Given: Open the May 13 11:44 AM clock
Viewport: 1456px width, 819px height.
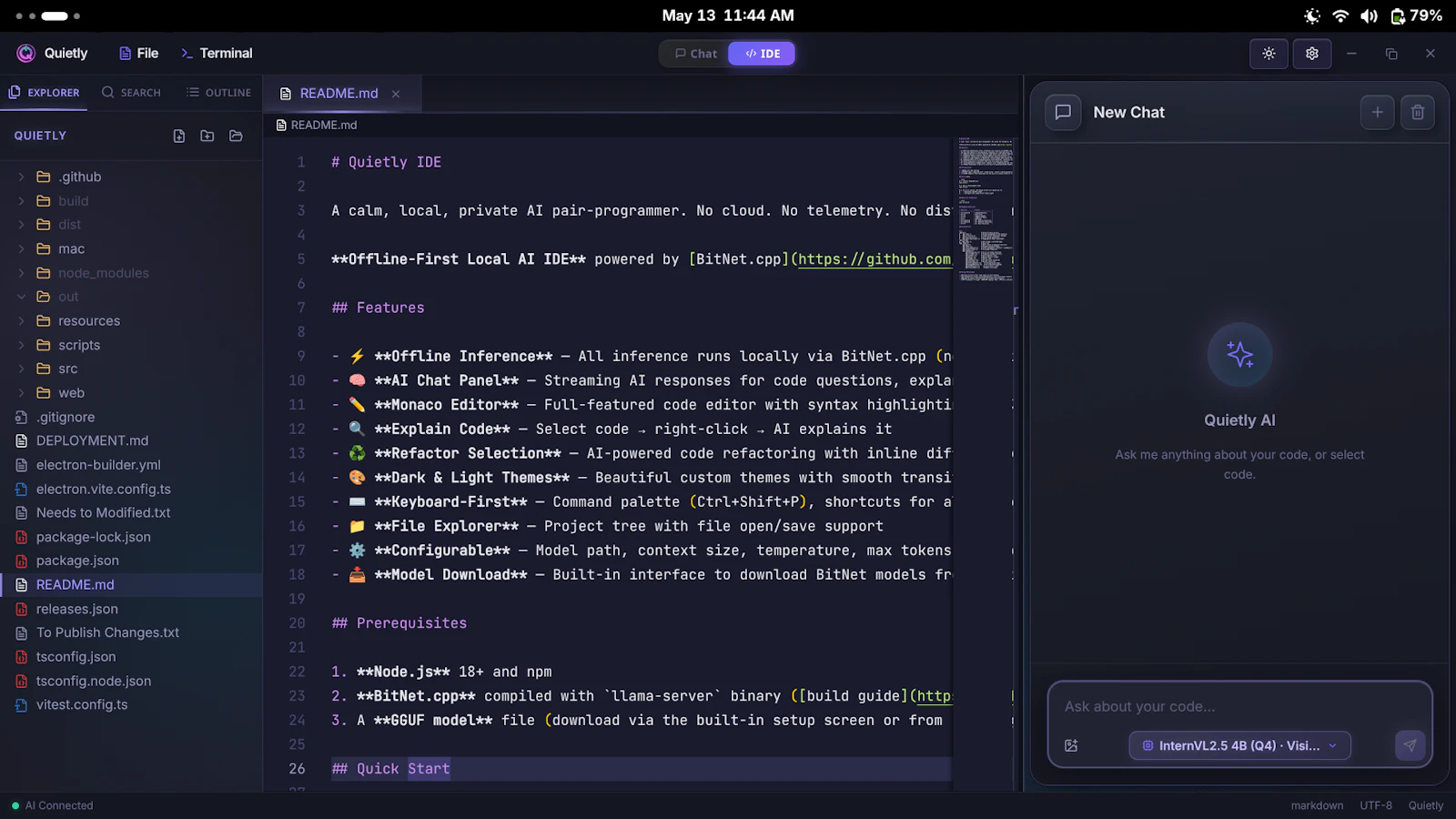Looking at the screenshot, I should [x=728, y=15].
